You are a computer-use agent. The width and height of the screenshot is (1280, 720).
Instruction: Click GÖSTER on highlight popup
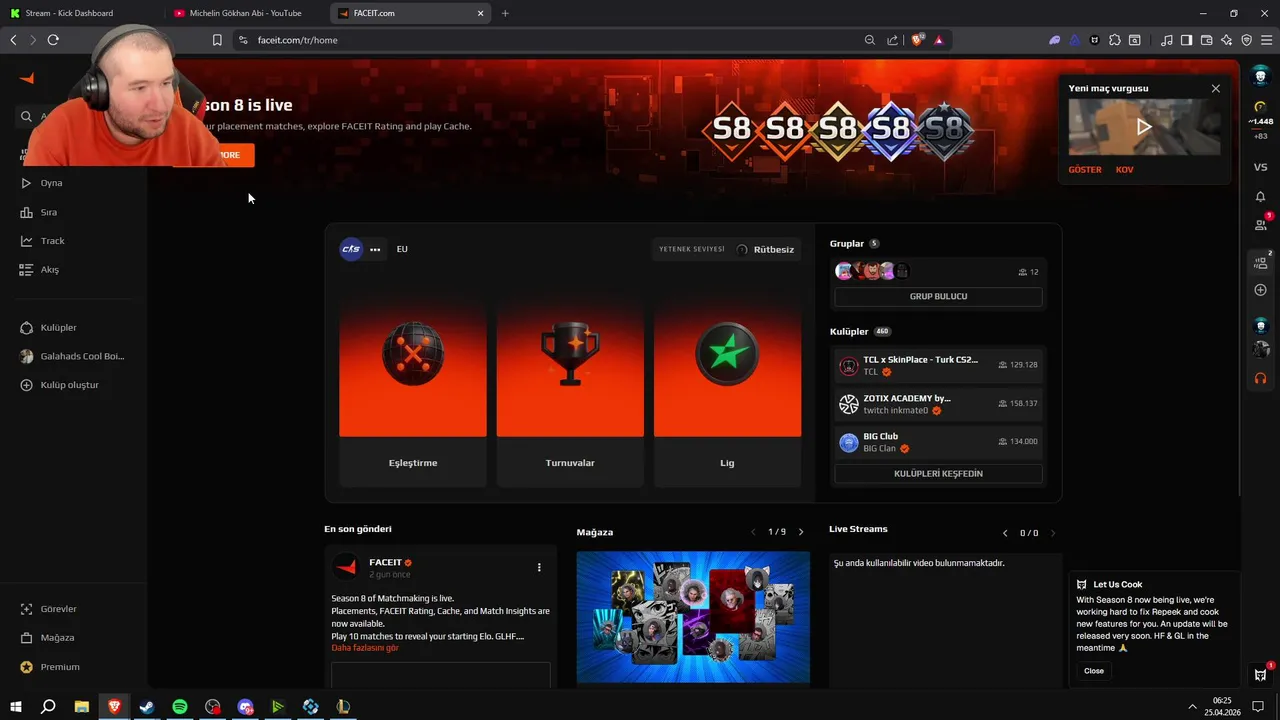coord(1085,170)
